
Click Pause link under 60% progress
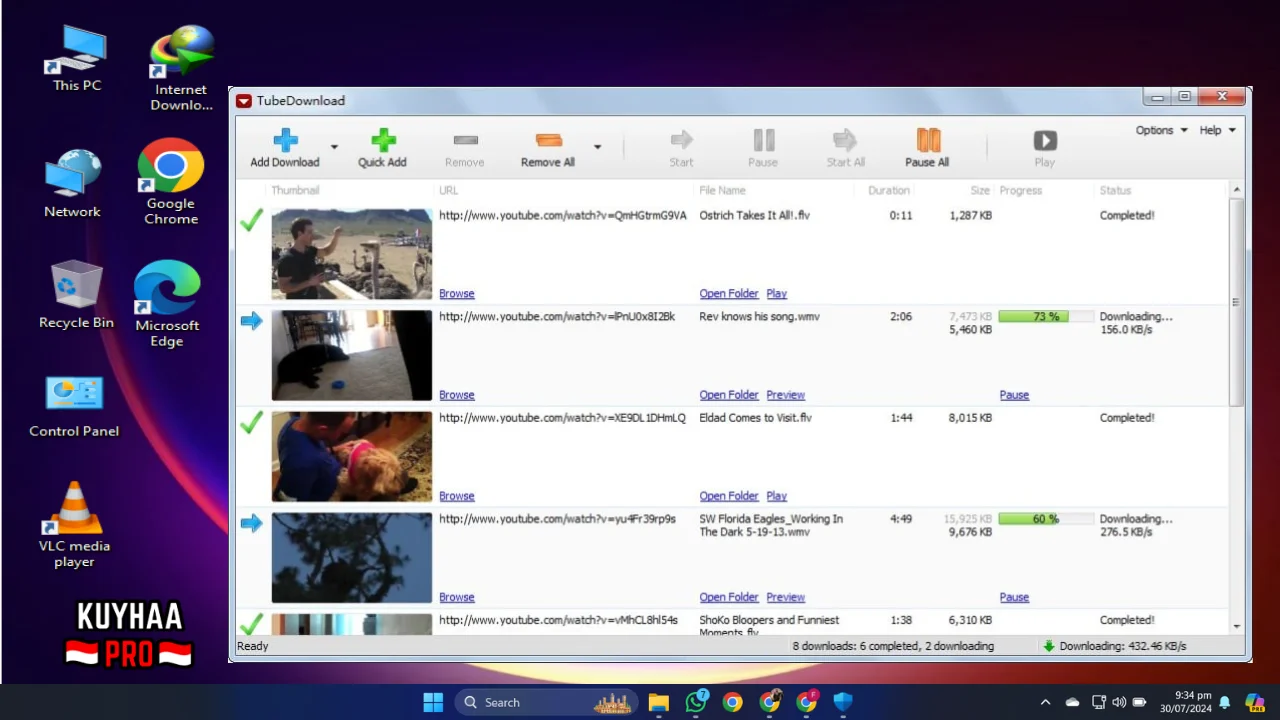click(1014, 597)
